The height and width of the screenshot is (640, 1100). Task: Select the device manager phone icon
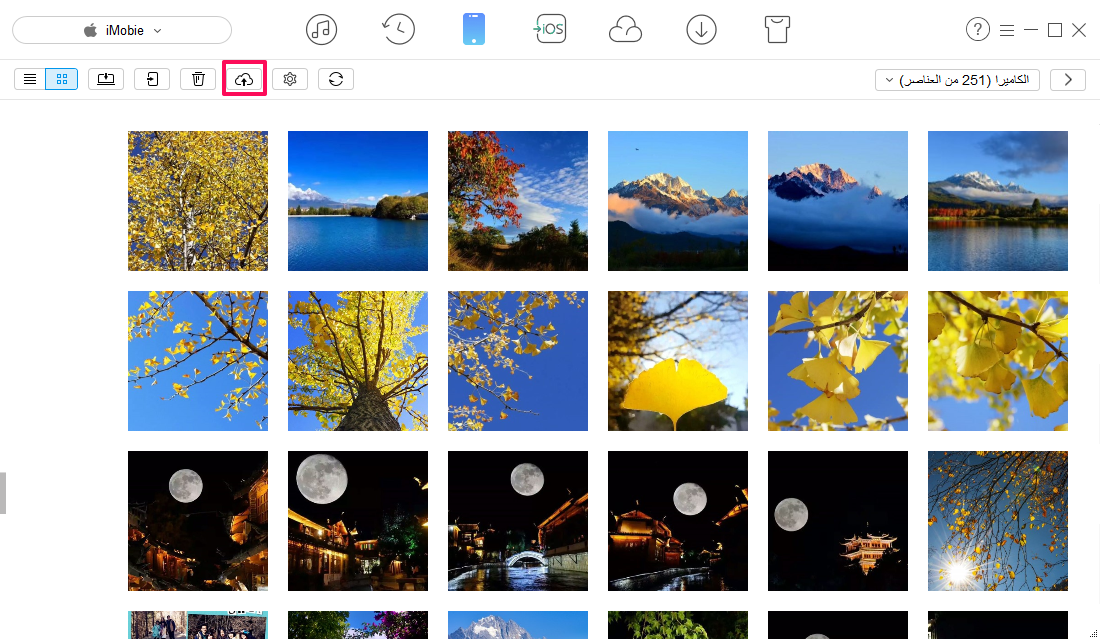pos(474,29)
